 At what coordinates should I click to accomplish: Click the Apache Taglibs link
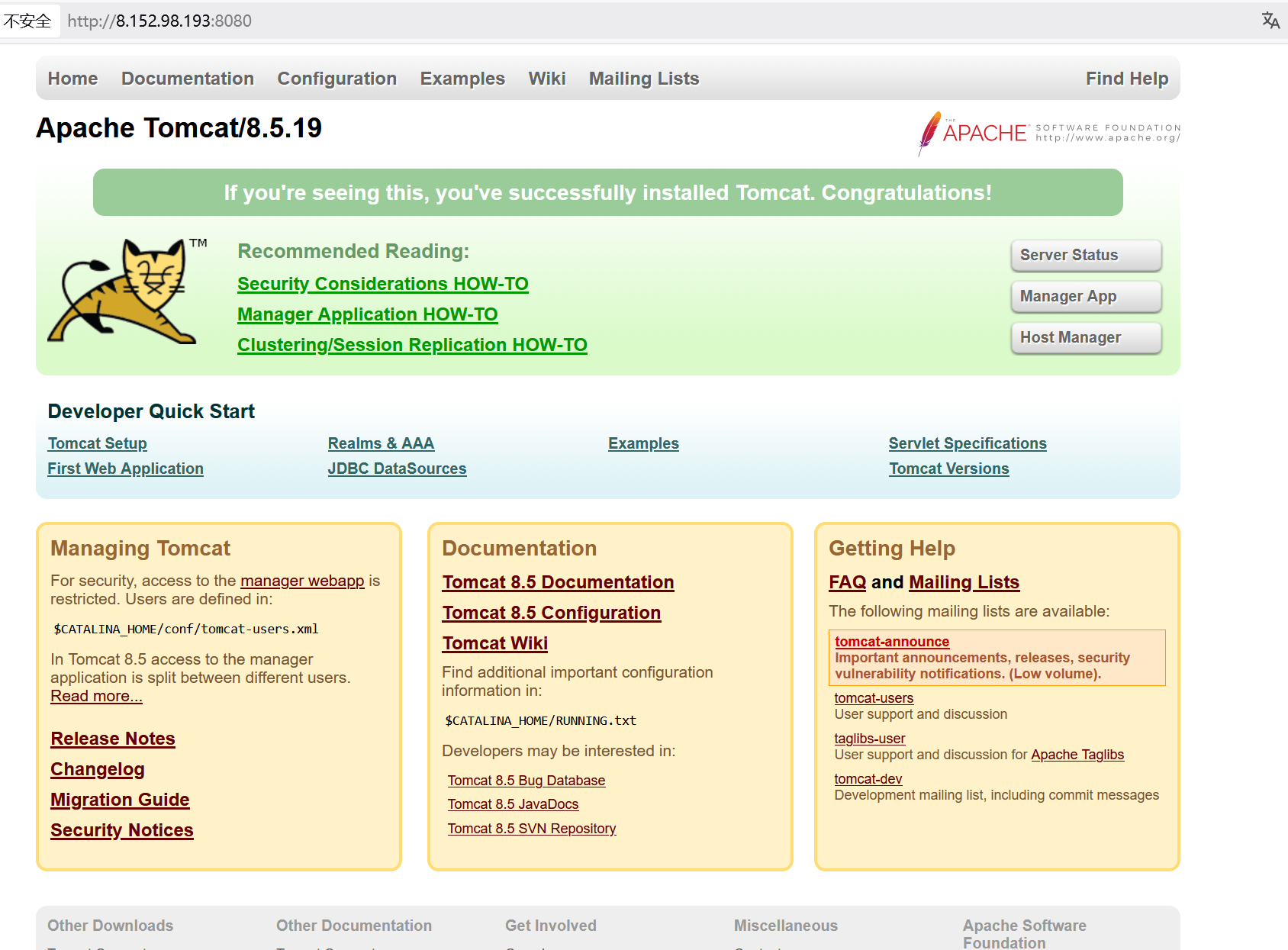(x=1077, y=755)
